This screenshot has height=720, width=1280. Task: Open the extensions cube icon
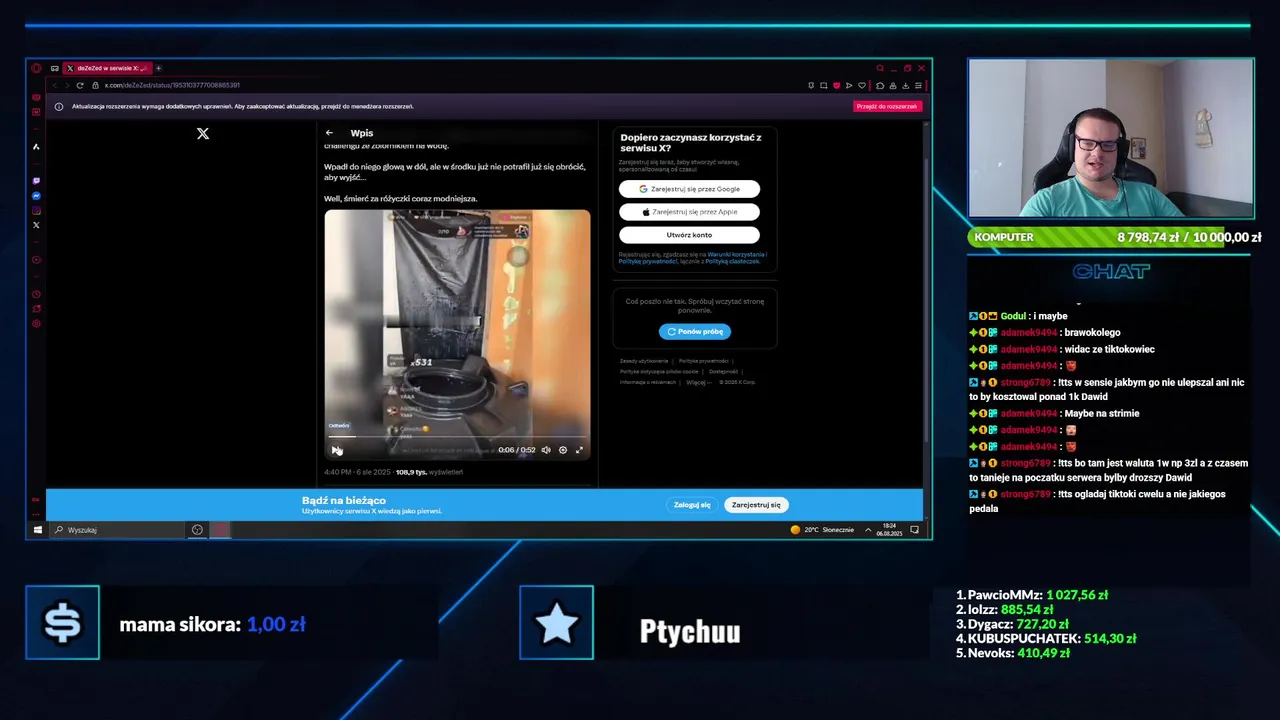[880, 85]
